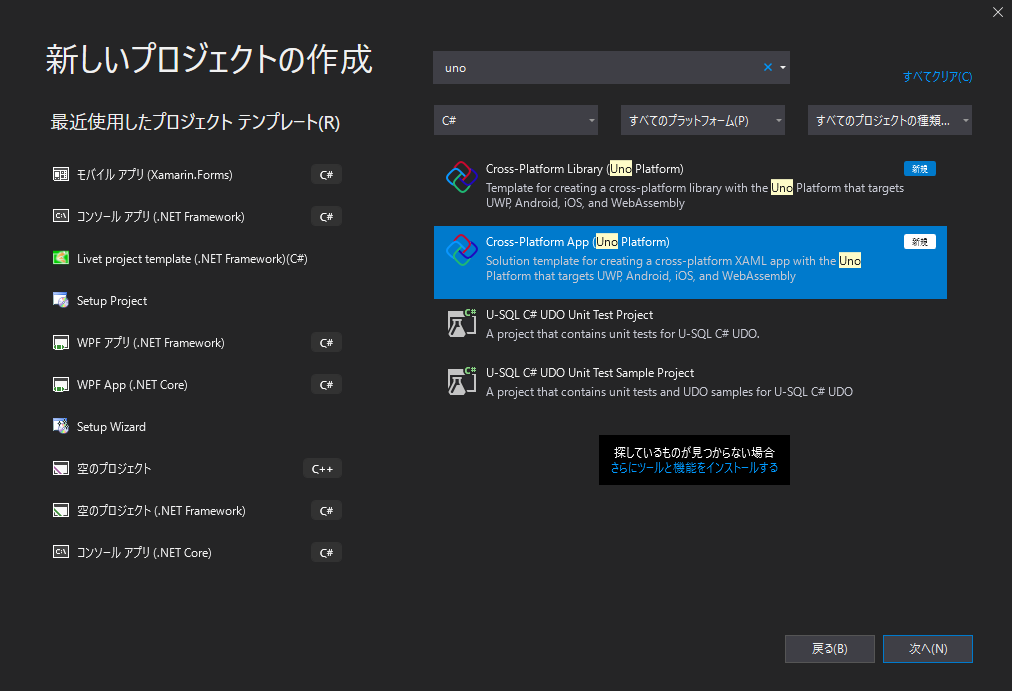Open the search history dropdown arrow
Viewport: 1012px width, 691px height.
(783, 67)
